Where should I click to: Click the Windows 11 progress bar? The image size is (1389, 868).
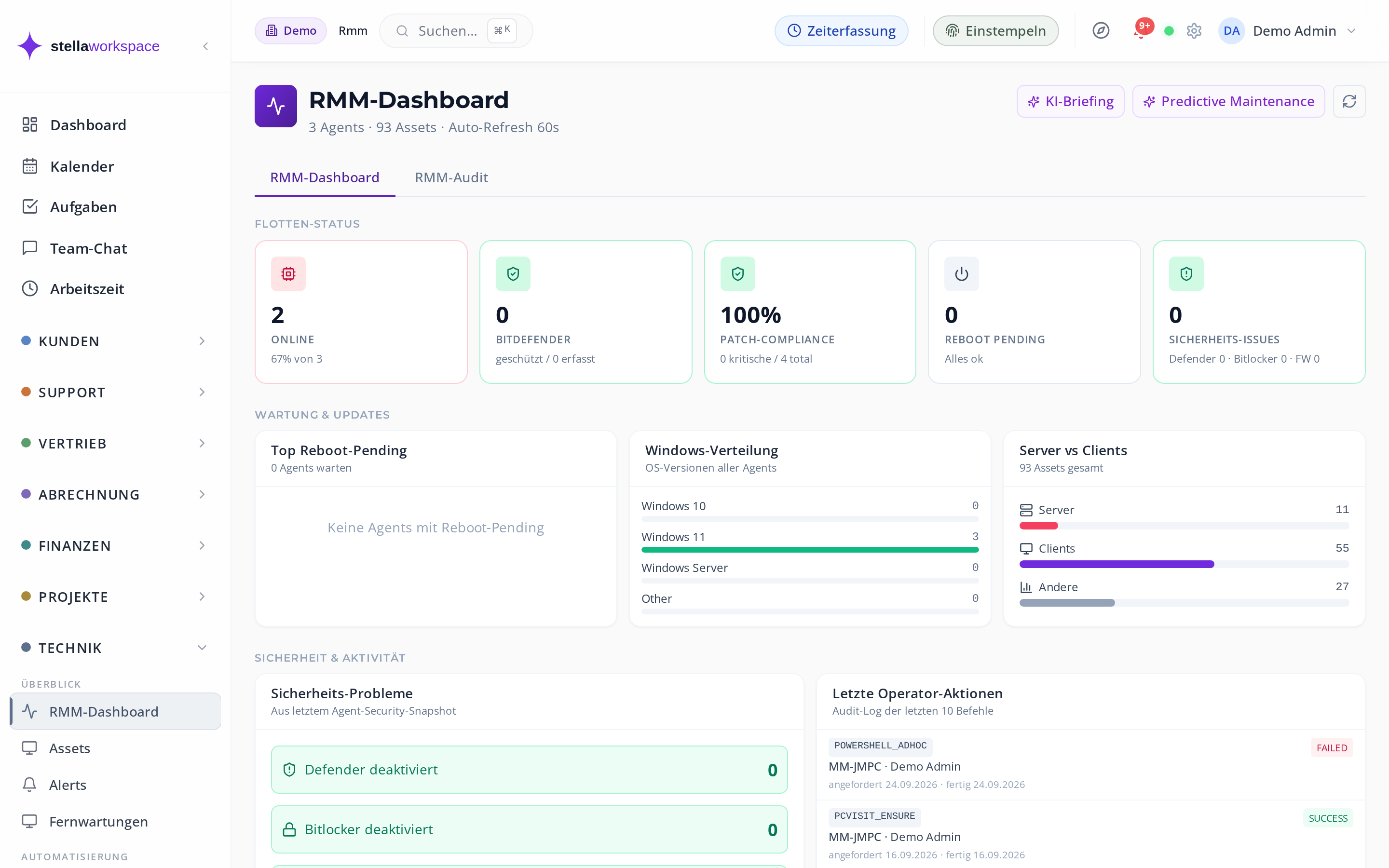810,550
